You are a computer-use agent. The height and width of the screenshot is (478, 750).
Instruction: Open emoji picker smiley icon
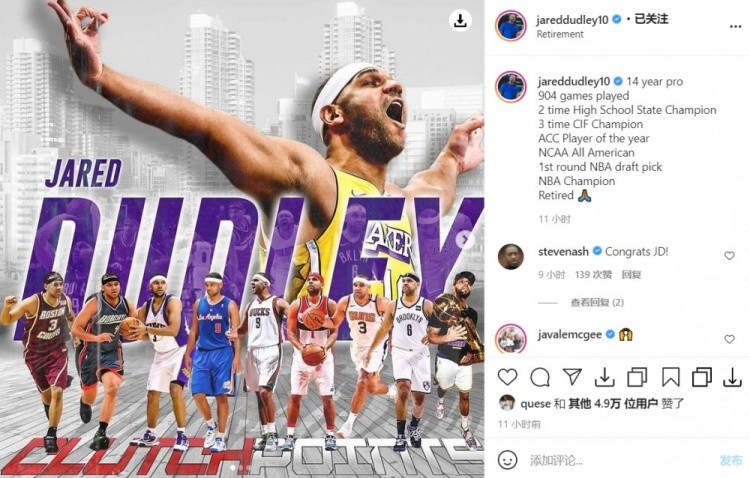507,460
